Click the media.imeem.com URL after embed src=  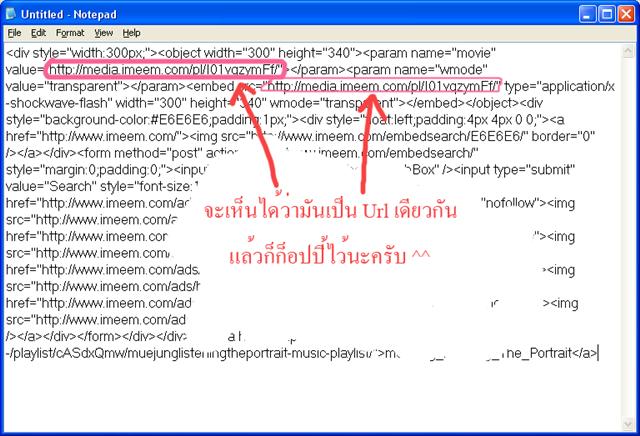tap(382, 87)
